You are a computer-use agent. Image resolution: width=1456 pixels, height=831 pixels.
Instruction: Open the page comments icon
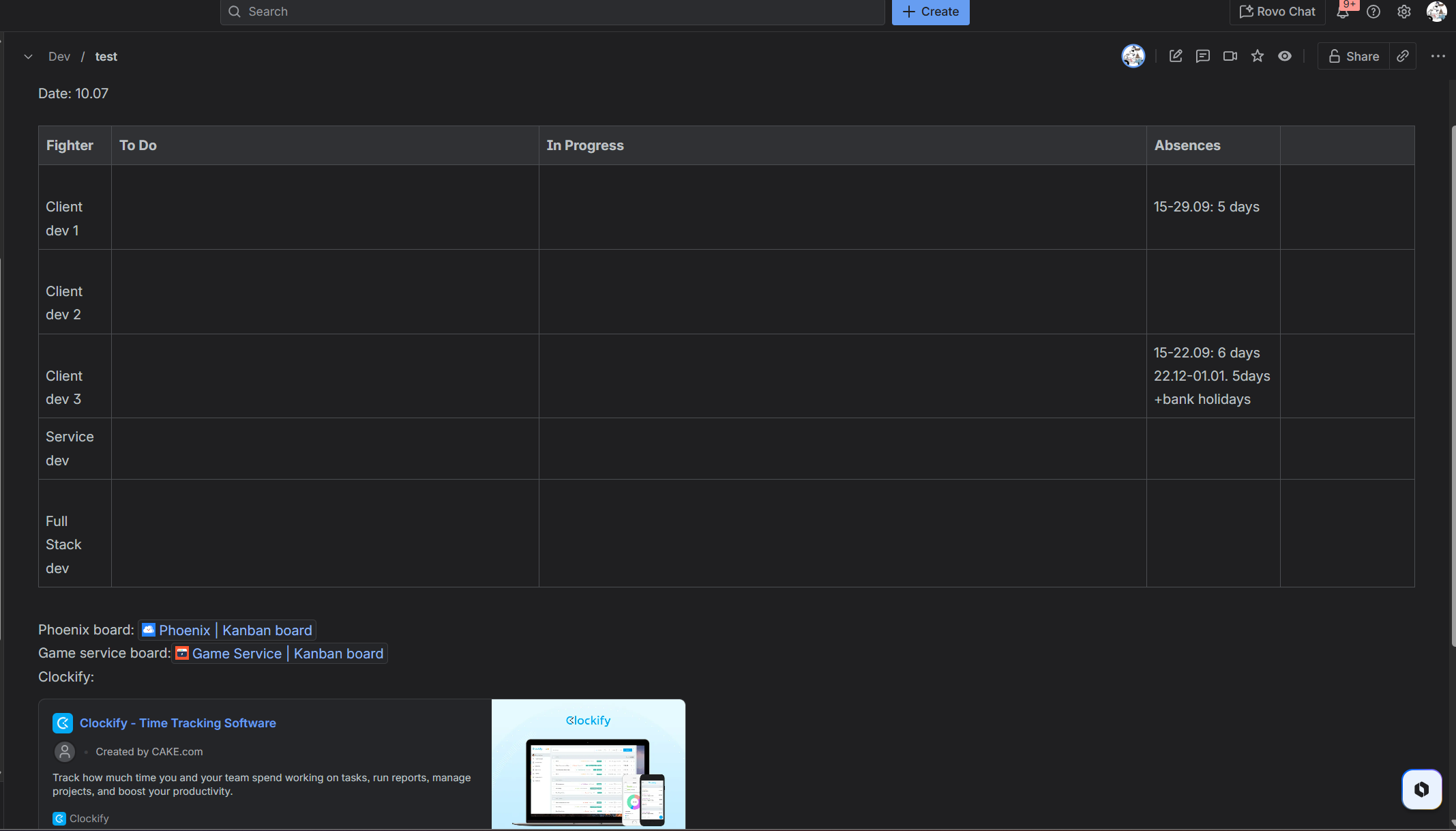[x=1203, y=56]
